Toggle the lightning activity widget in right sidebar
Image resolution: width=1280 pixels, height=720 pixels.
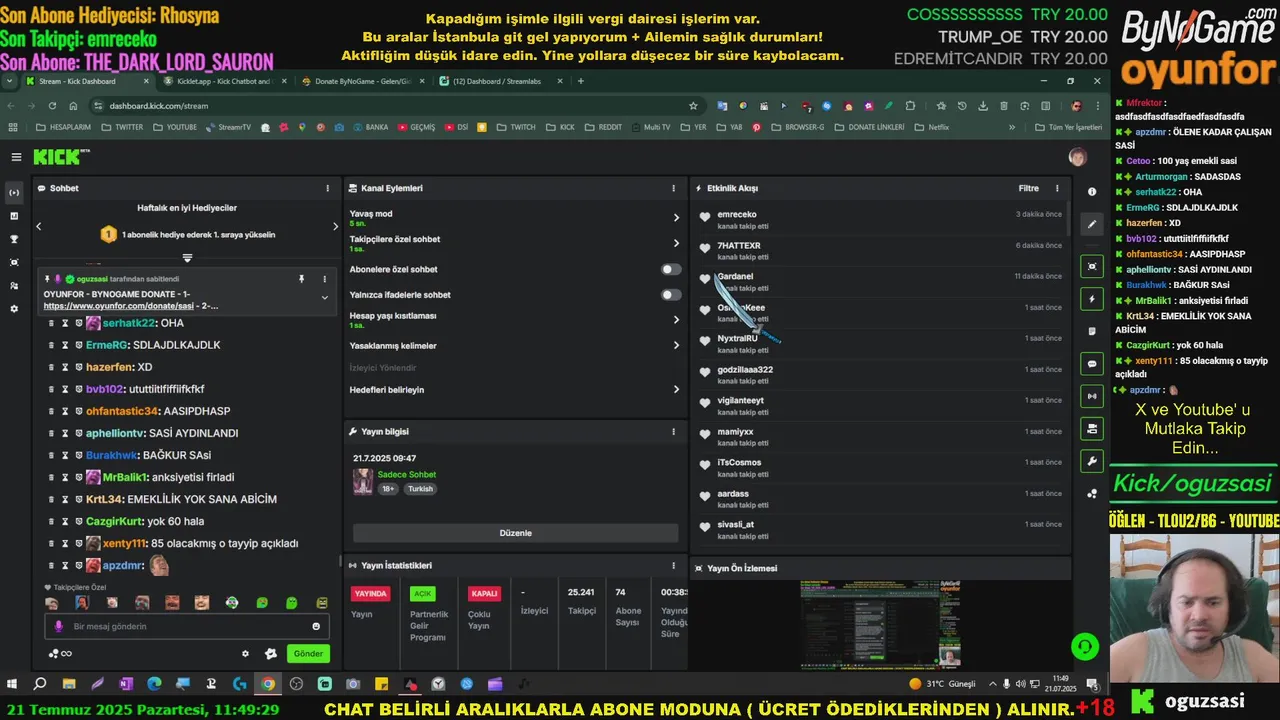click(1092, 298)
